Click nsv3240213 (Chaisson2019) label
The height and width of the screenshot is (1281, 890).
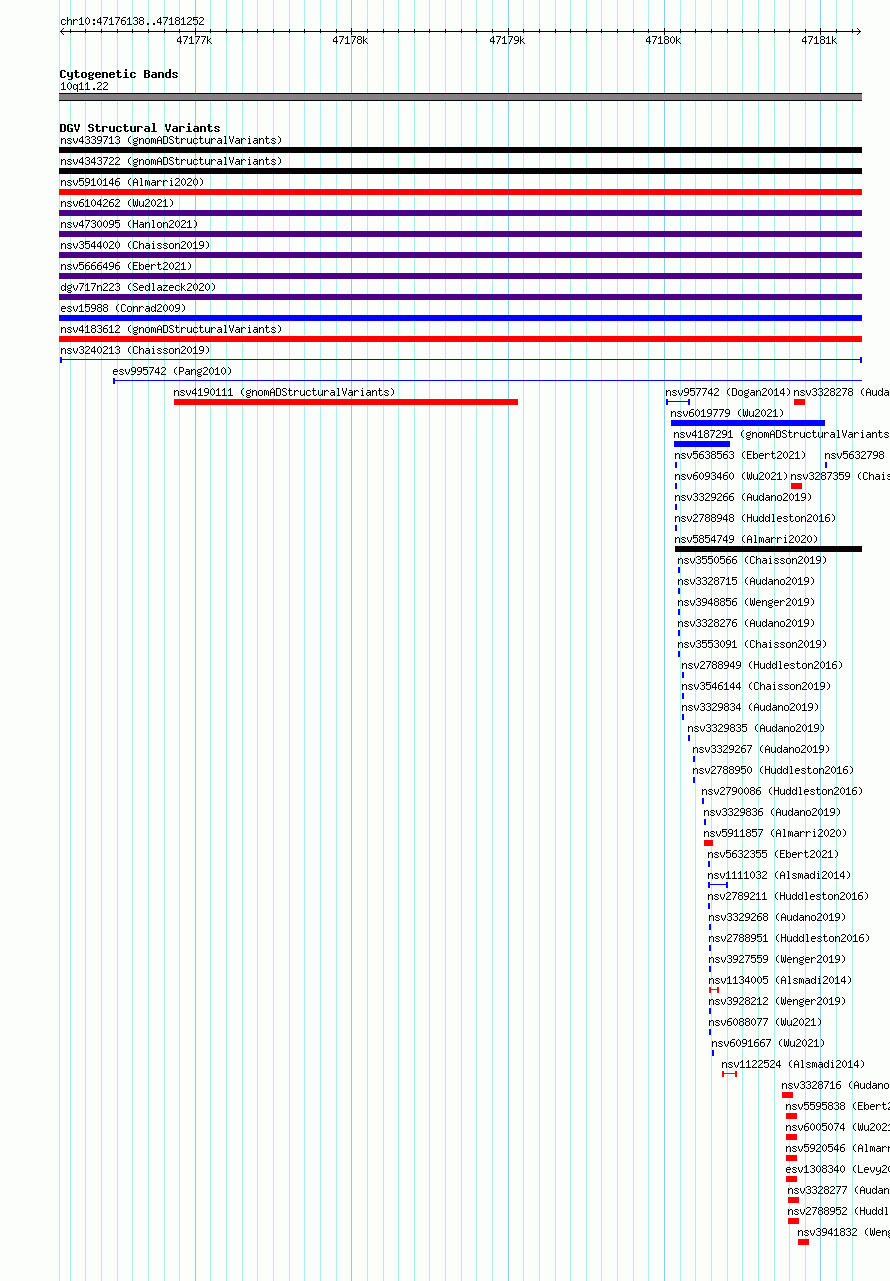135,350
